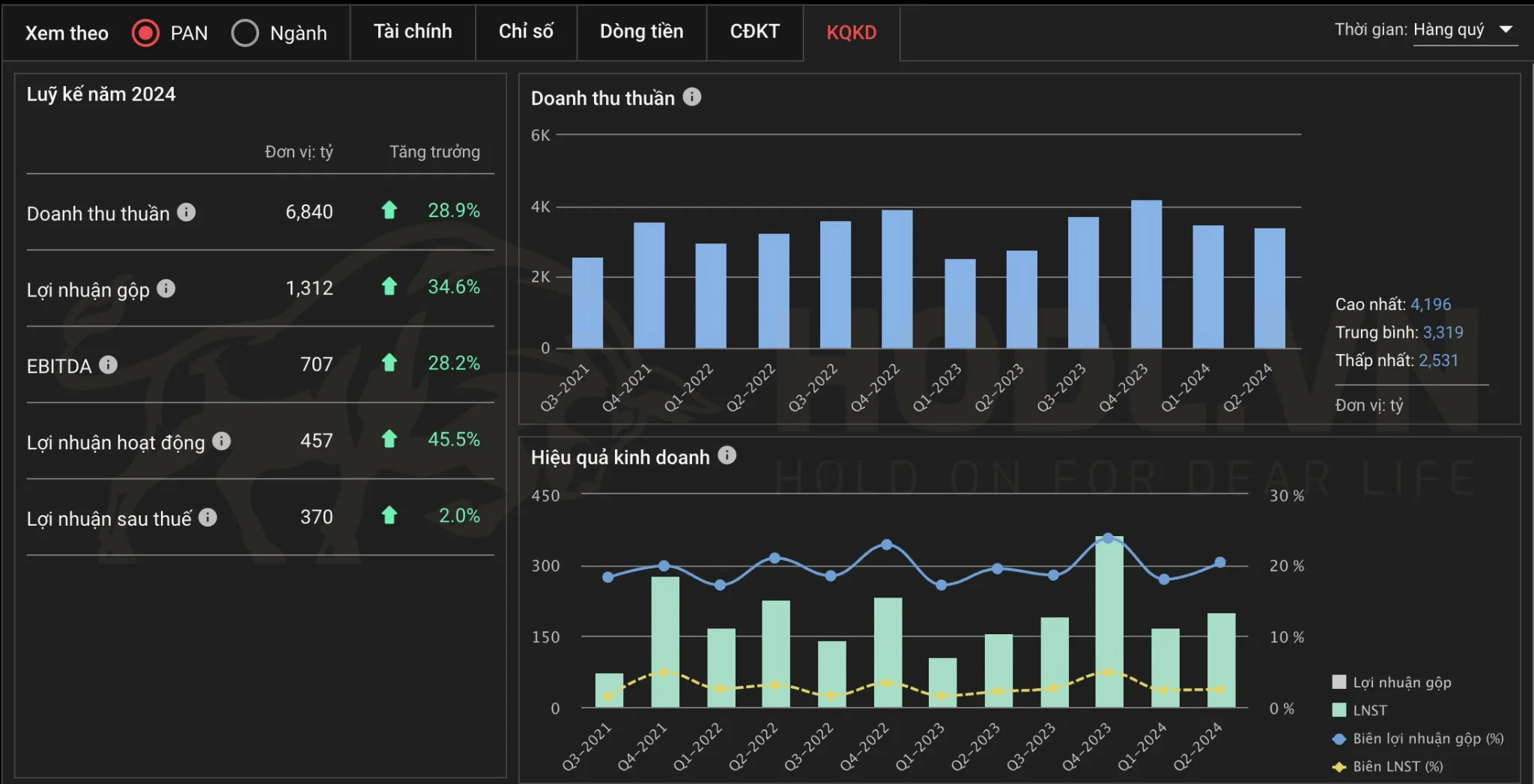Open the Chỉ số tab

(x=526, y=31)
